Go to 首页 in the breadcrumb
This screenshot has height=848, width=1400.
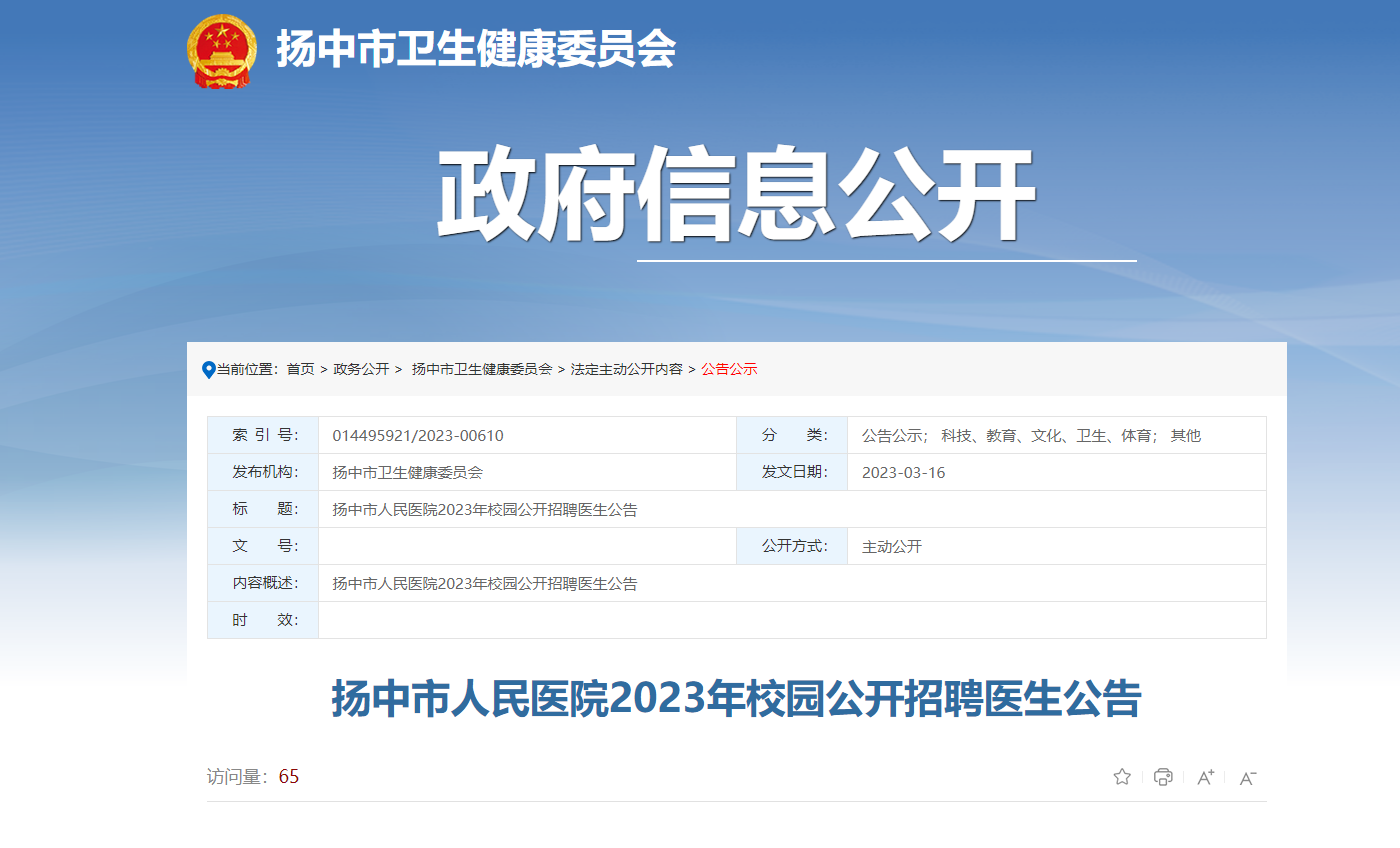tap(300, 369)
